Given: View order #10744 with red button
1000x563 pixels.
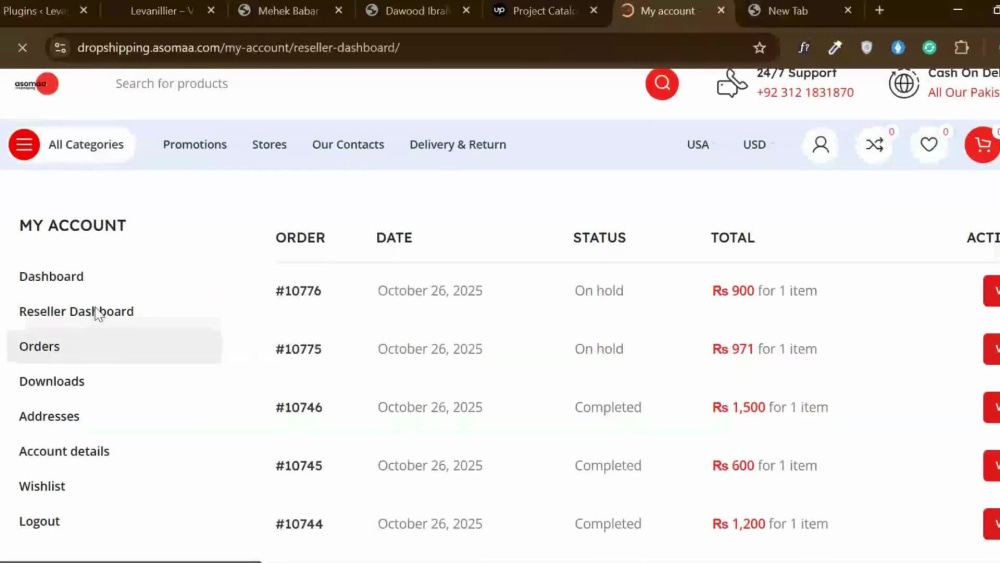Looking at the screenshot, I should 992,524.
